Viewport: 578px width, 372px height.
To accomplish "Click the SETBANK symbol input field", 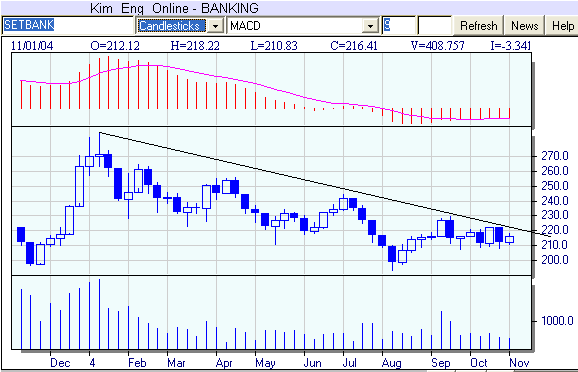I will [68, 25].
